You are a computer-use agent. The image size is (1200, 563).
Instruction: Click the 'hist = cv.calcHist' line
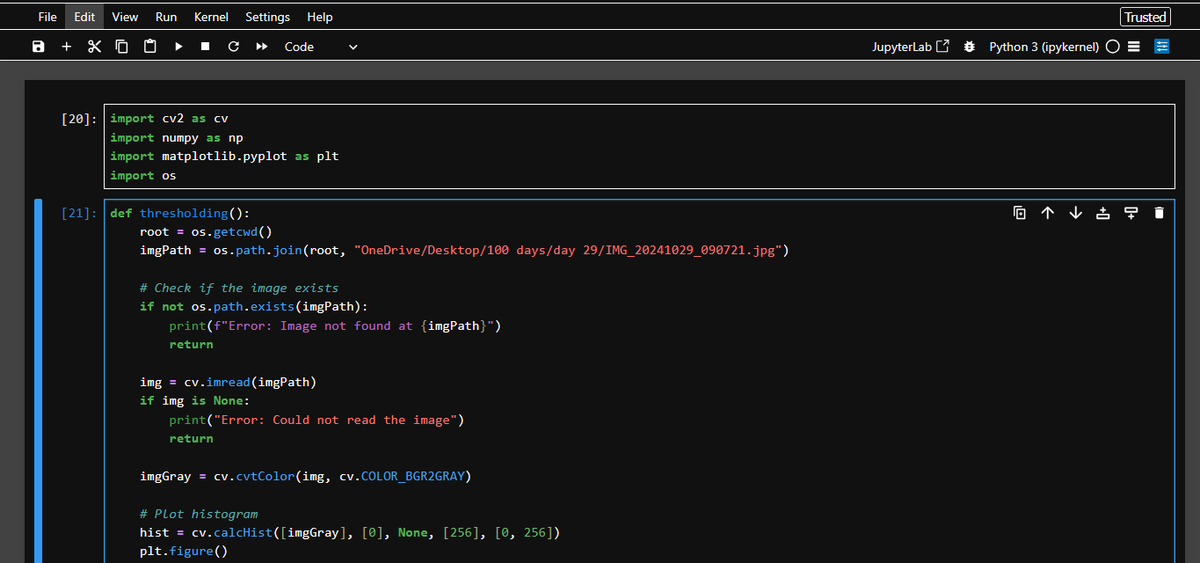click(350, 533)
